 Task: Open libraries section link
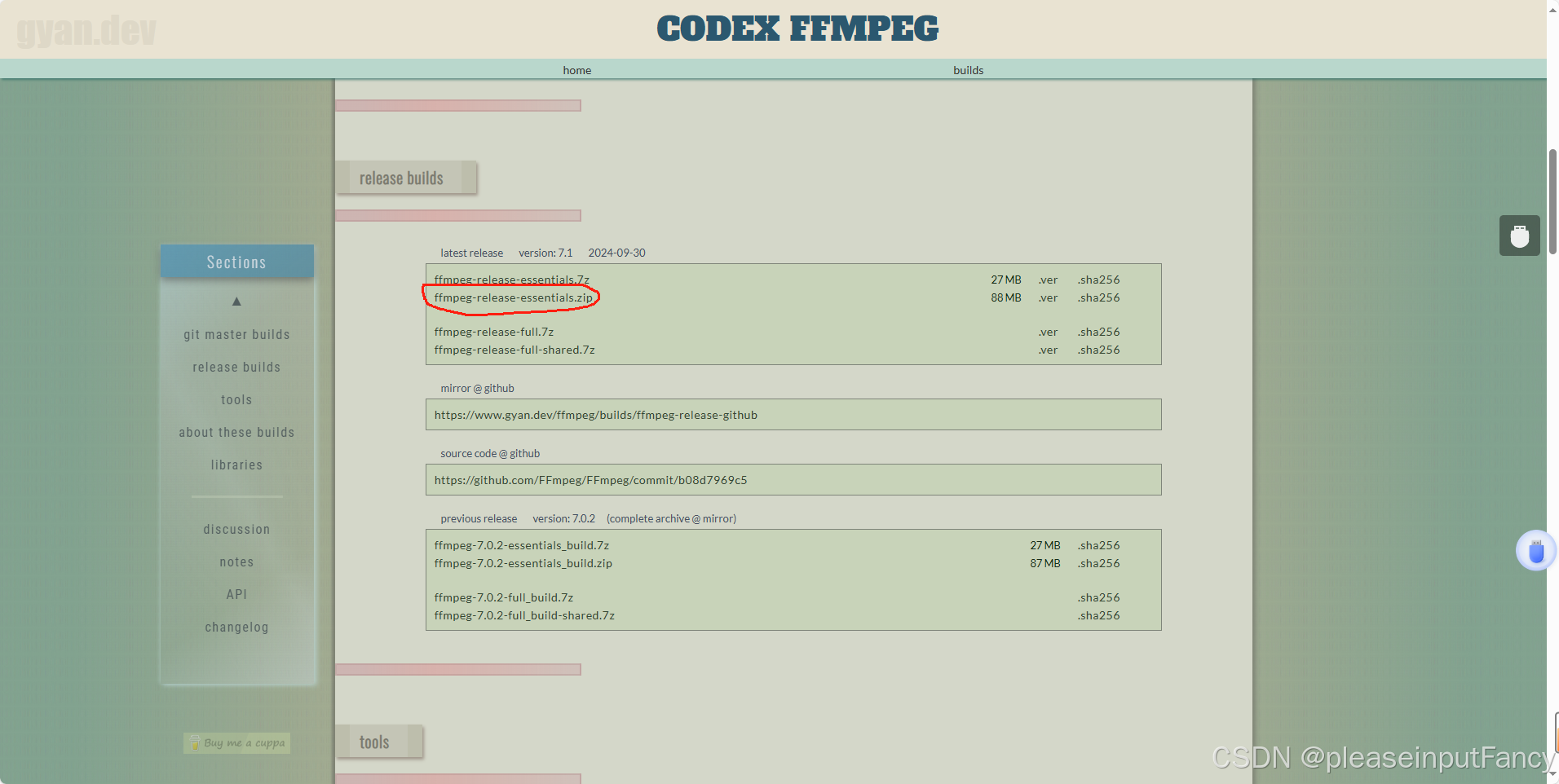point(236,465)
